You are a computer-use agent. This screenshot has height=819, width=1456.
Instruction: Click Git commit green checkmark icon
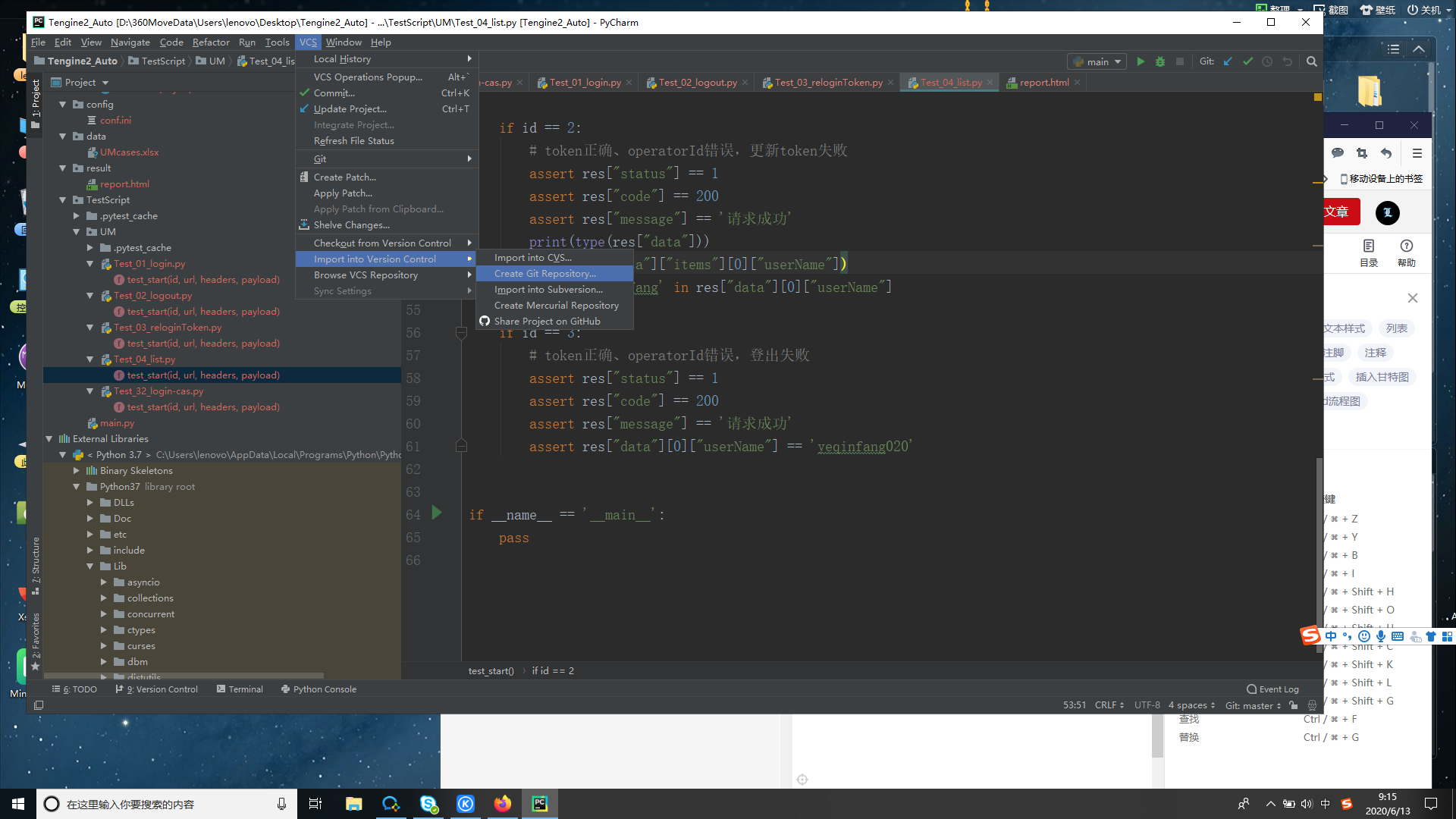1247,61
